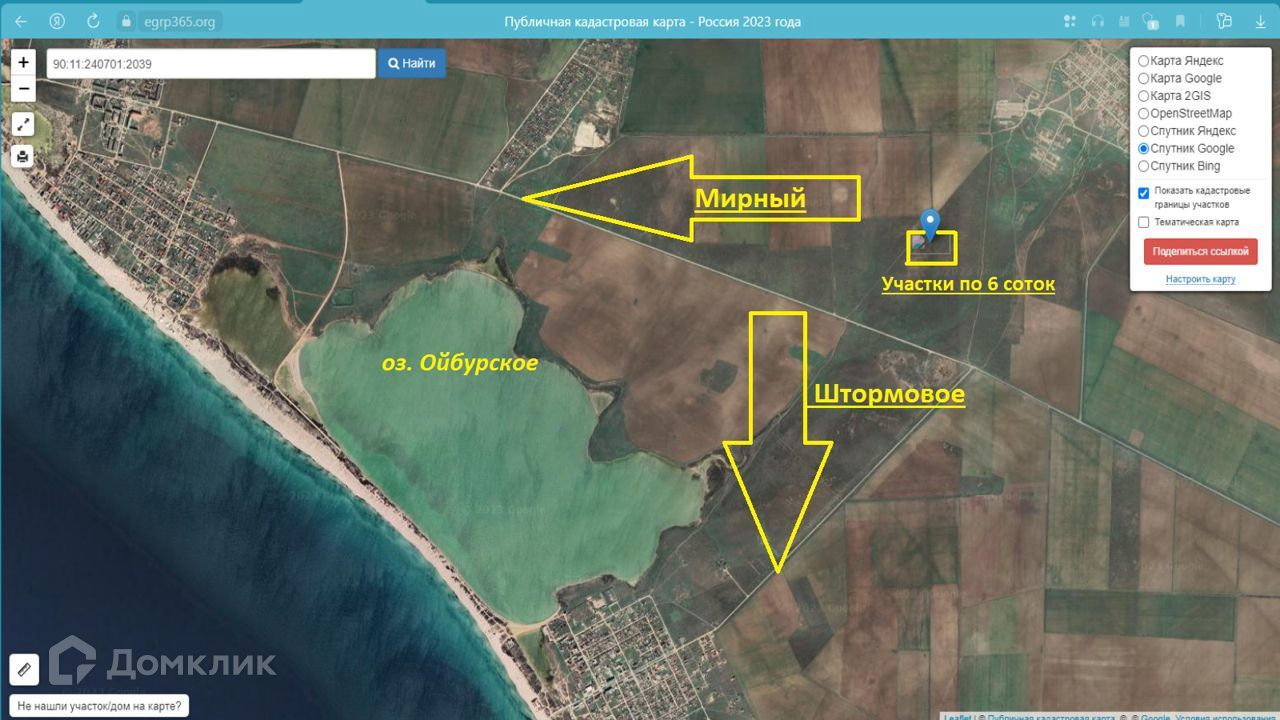Click the cadastral number search field

(210, 64)
